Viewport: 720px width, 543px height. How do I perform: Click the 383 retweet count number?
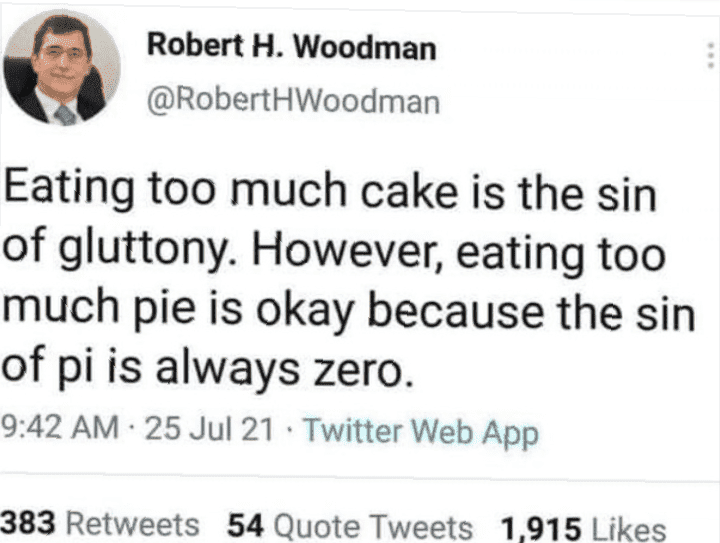[28, 523]
